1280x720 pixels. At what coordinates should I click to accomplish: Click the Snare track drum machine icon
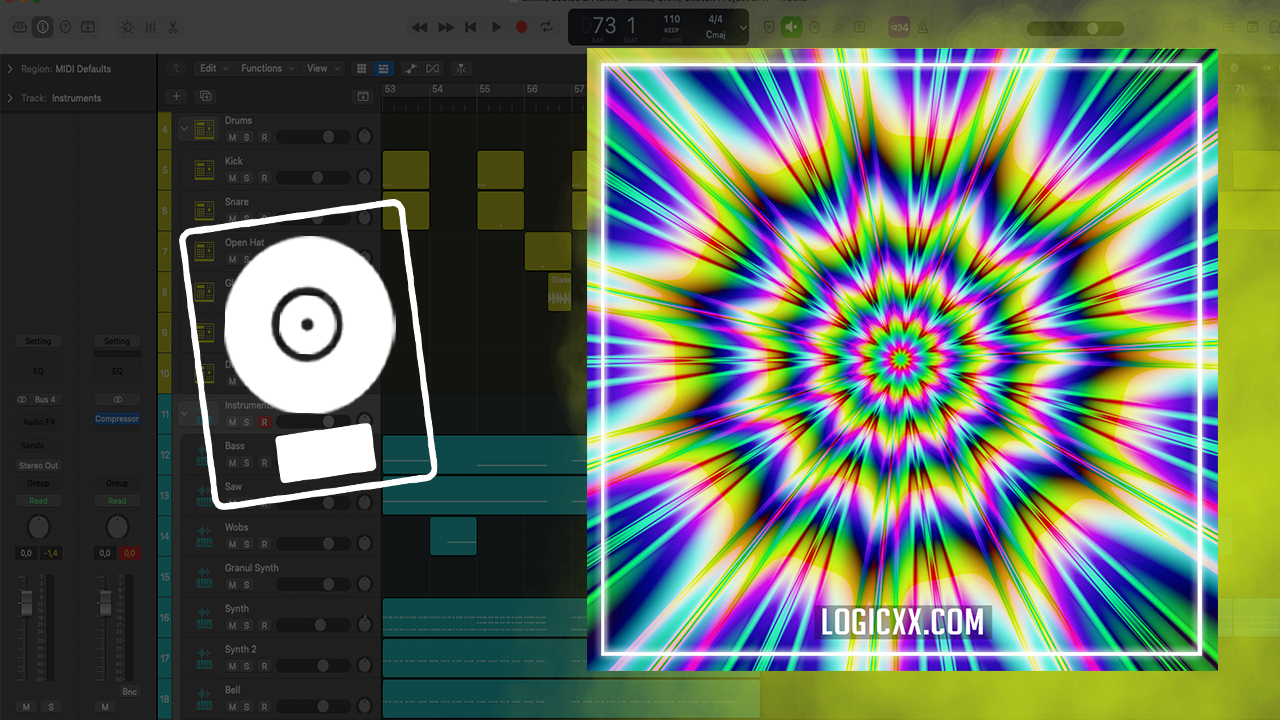point(204,211)
